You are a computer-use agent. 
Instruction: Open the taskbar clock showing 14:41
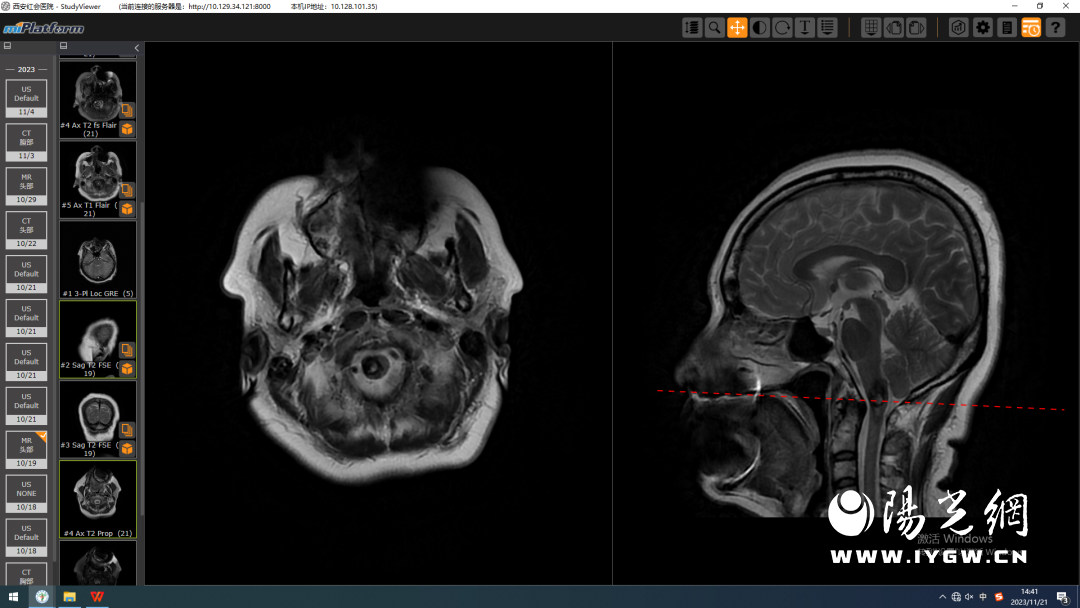pos(1029,597)
